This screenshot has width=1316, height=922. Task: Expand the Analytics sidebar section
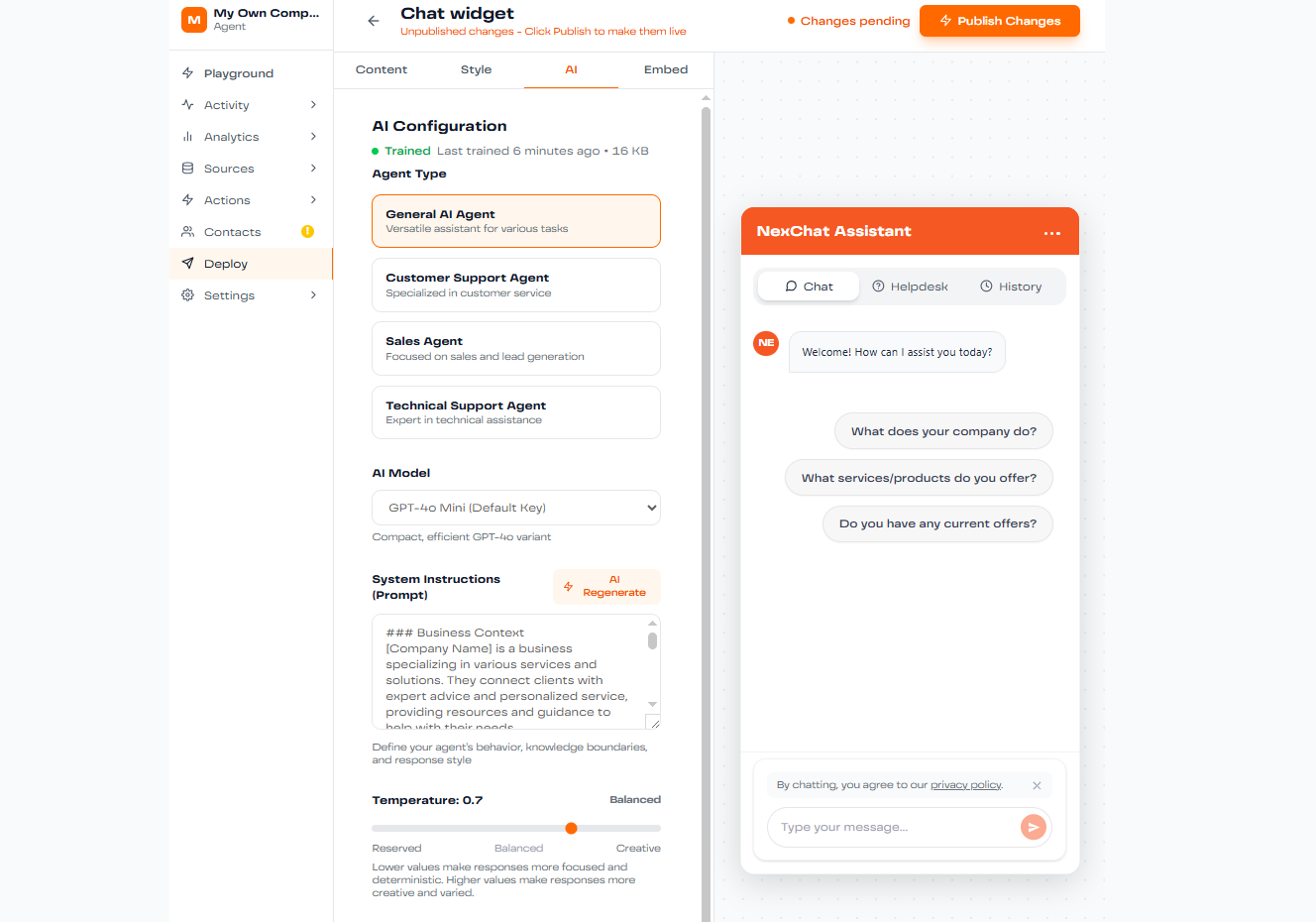click(x=313, y=137)
